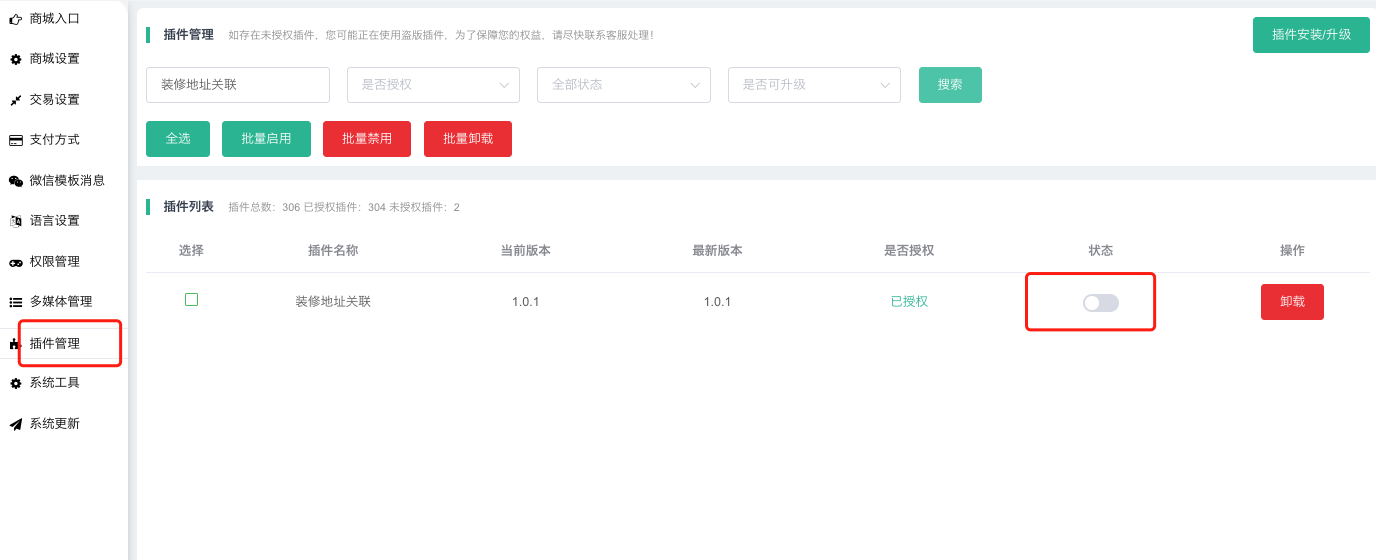The image size is (1376, 560).
Task: Go to 系统工具 menu item
Action: coord(55,383)
